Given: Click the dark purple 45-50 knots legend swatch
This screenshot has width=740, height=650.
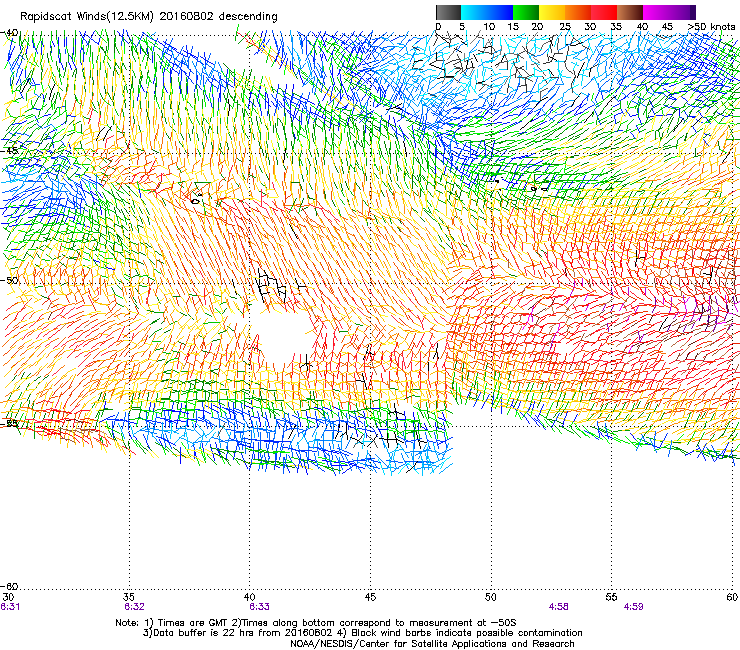Looking at the screenshot, I should (x=682, y=12).
